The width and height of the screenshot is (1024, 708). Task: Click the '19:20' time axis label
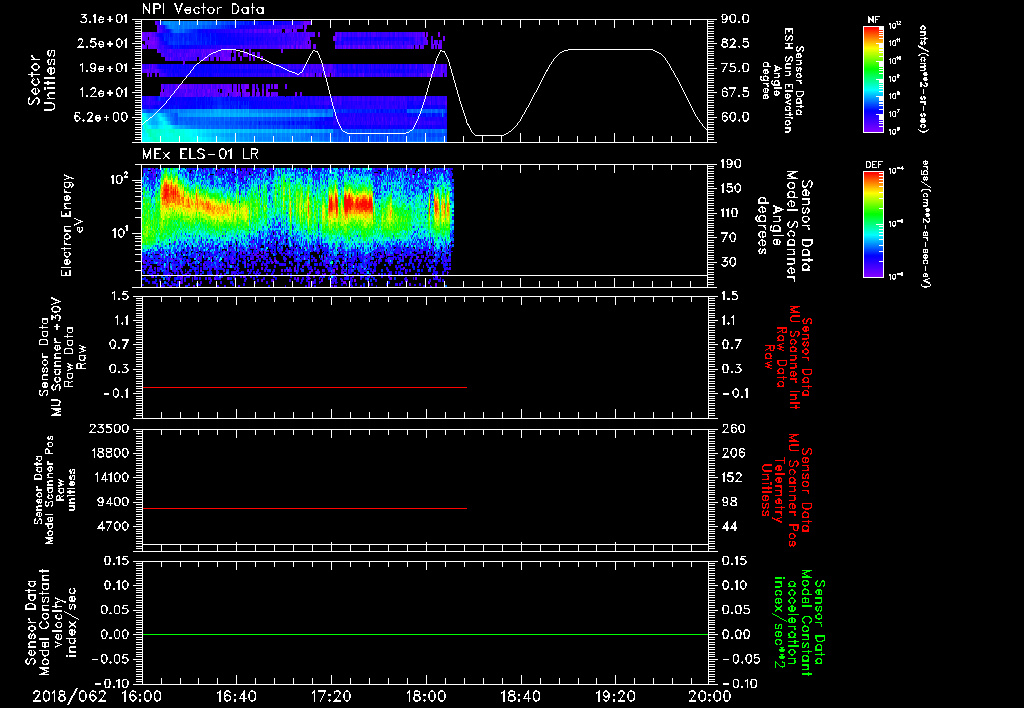615,696
